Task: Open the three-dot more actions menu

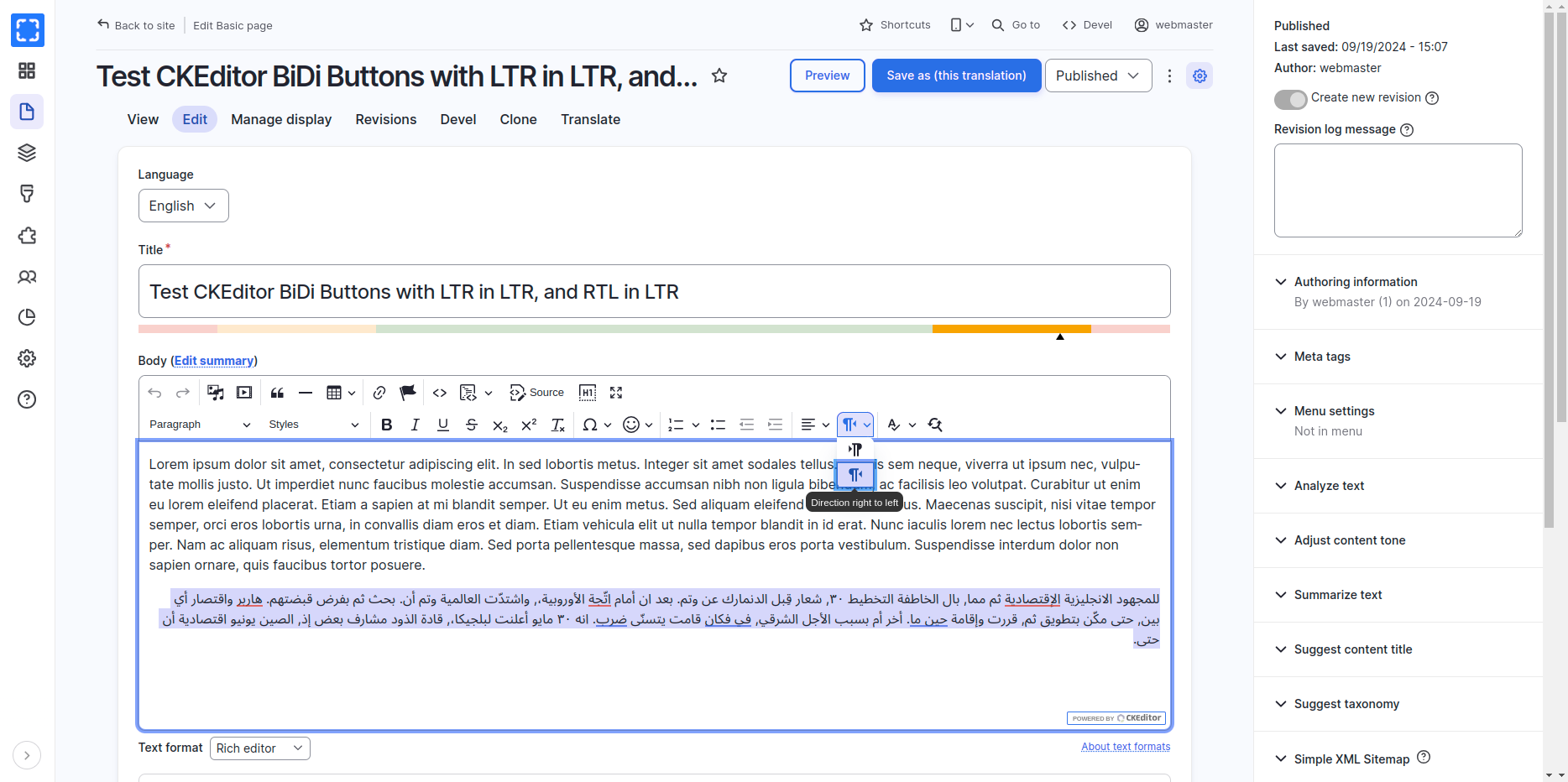Action: pyautogui.click(x=1169, y=76)
